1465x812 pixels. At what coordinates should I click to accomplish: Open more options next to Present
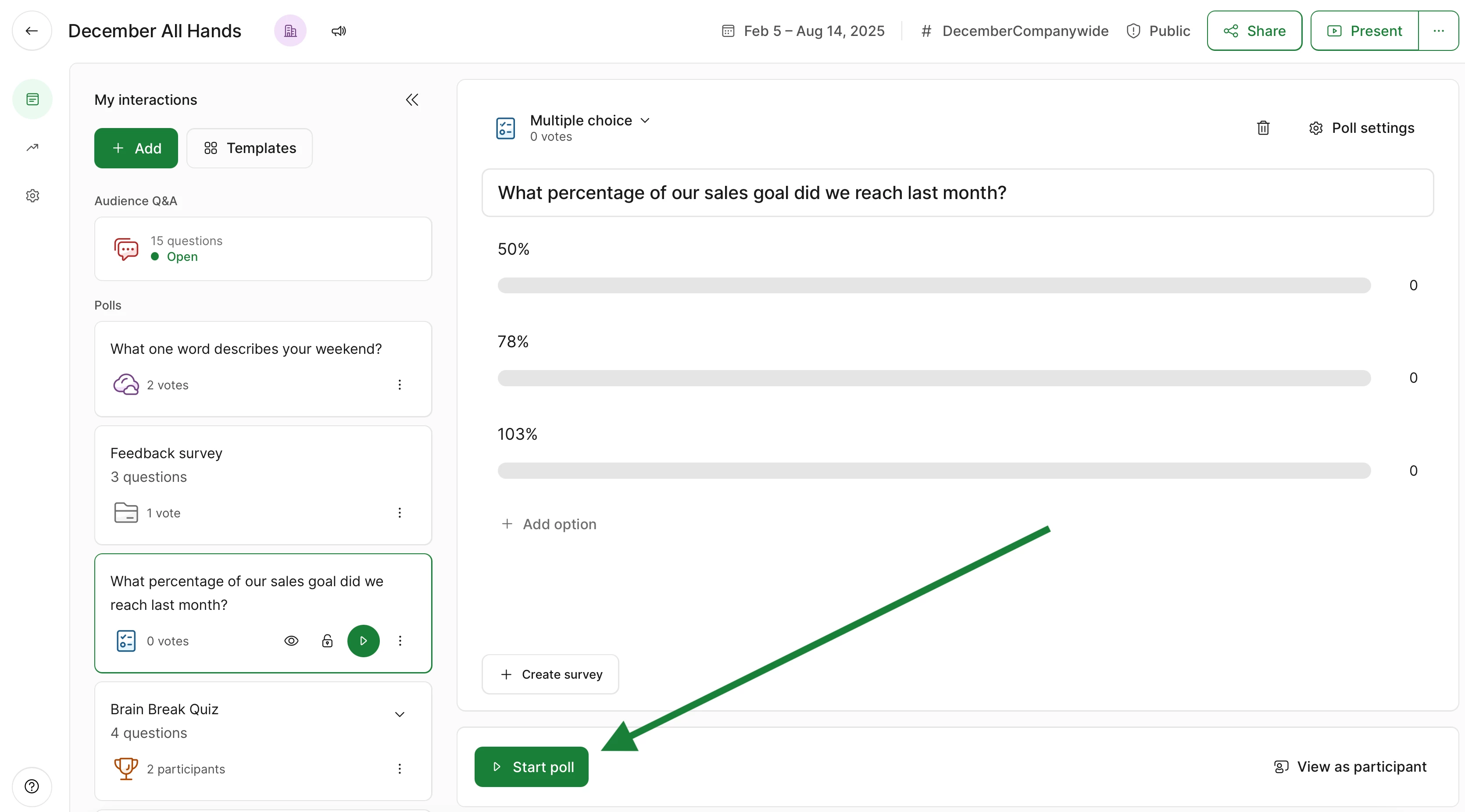click(x=1438, y=31)
